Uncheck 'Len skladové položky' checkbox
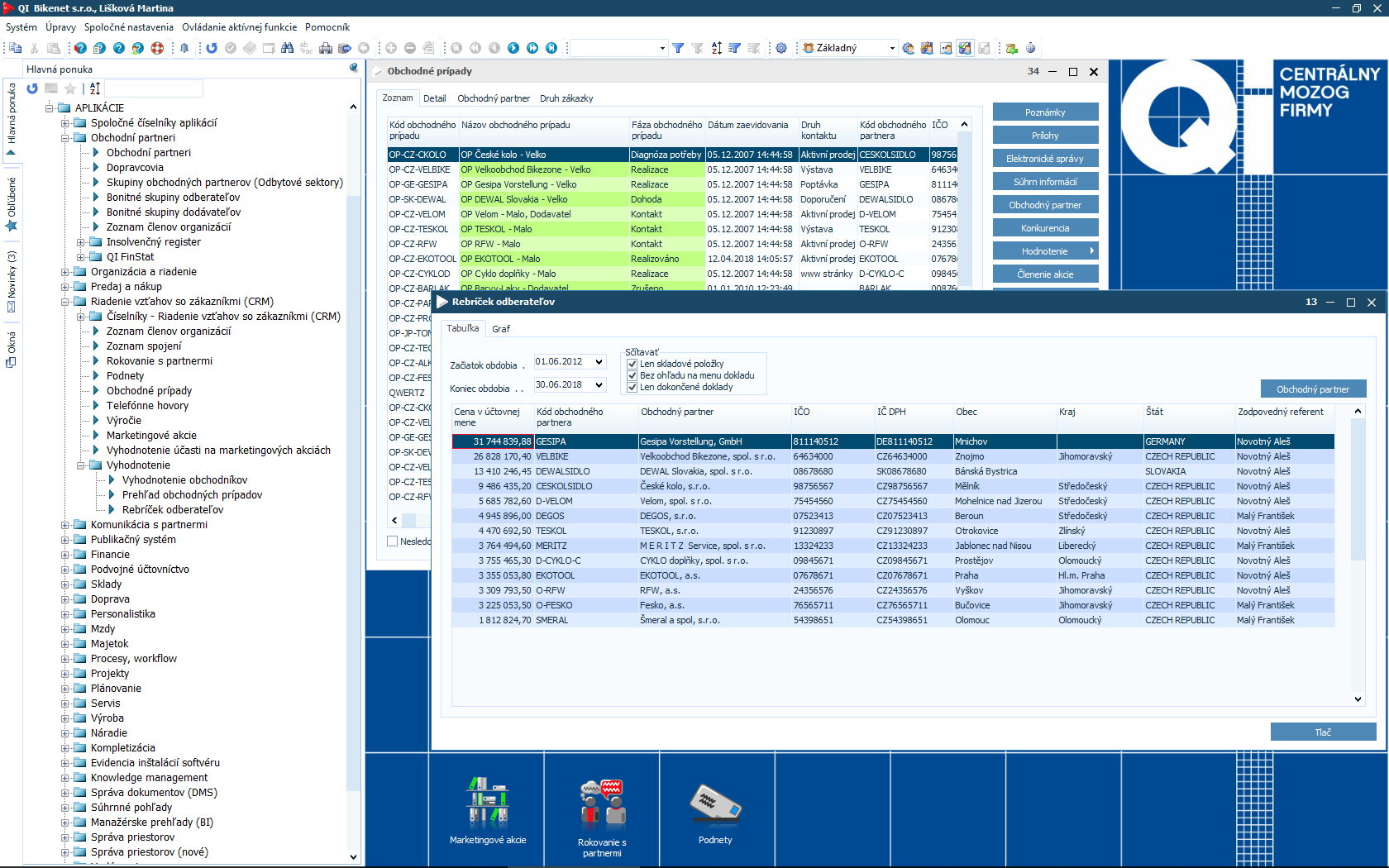Viewport: 1389px width, 868px height. (x=632, y=364)
